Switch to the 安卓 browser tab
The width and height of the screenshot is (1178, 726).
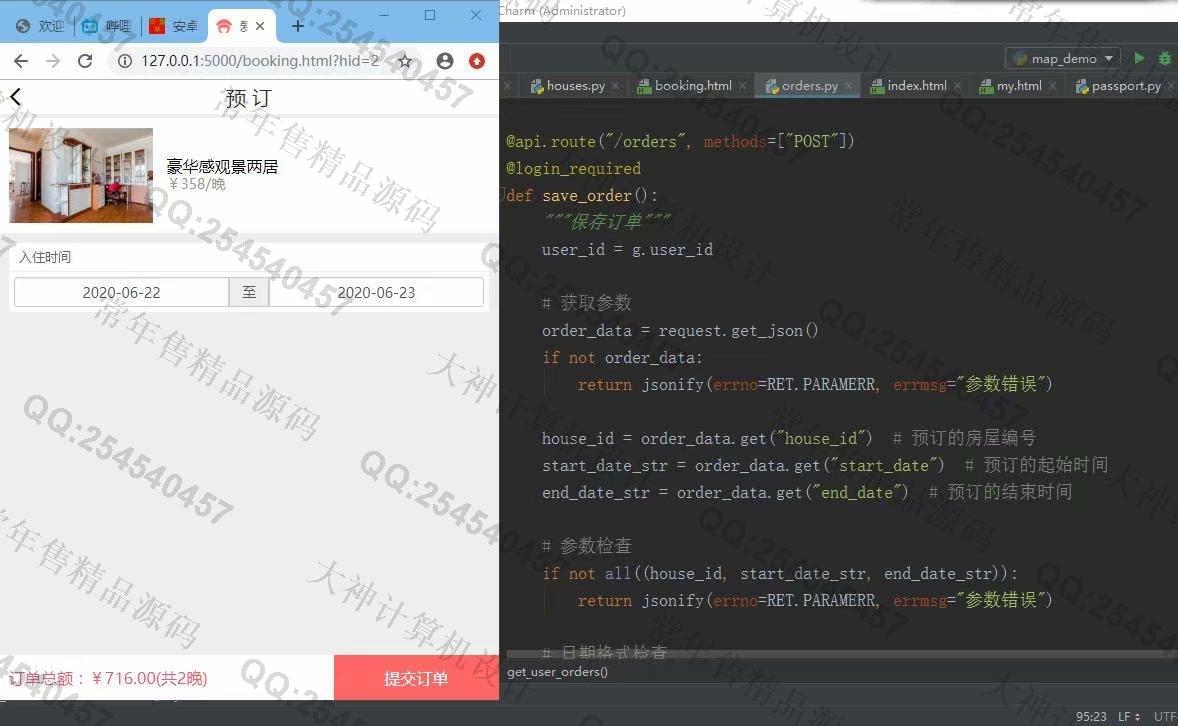pyautogui.click(x=174, y=26)
